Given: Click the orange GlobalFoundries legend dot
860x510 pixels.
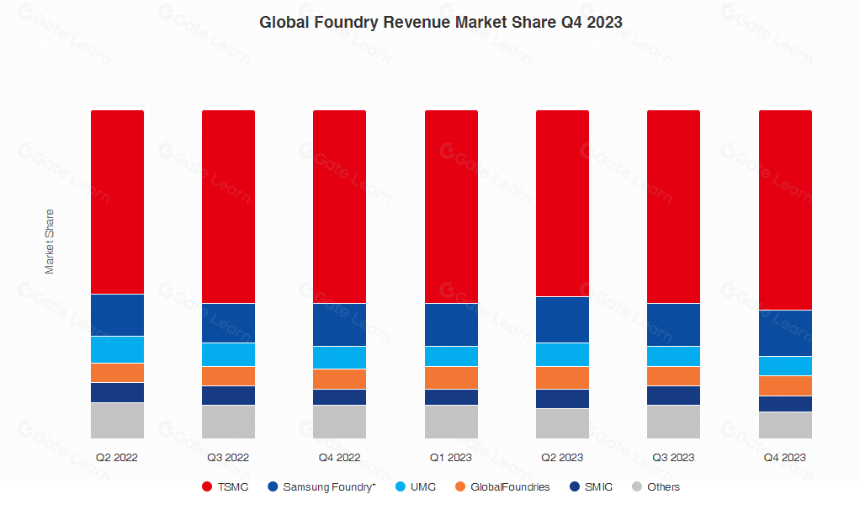Looking at the screenshot, I should [x=460, y=486].
